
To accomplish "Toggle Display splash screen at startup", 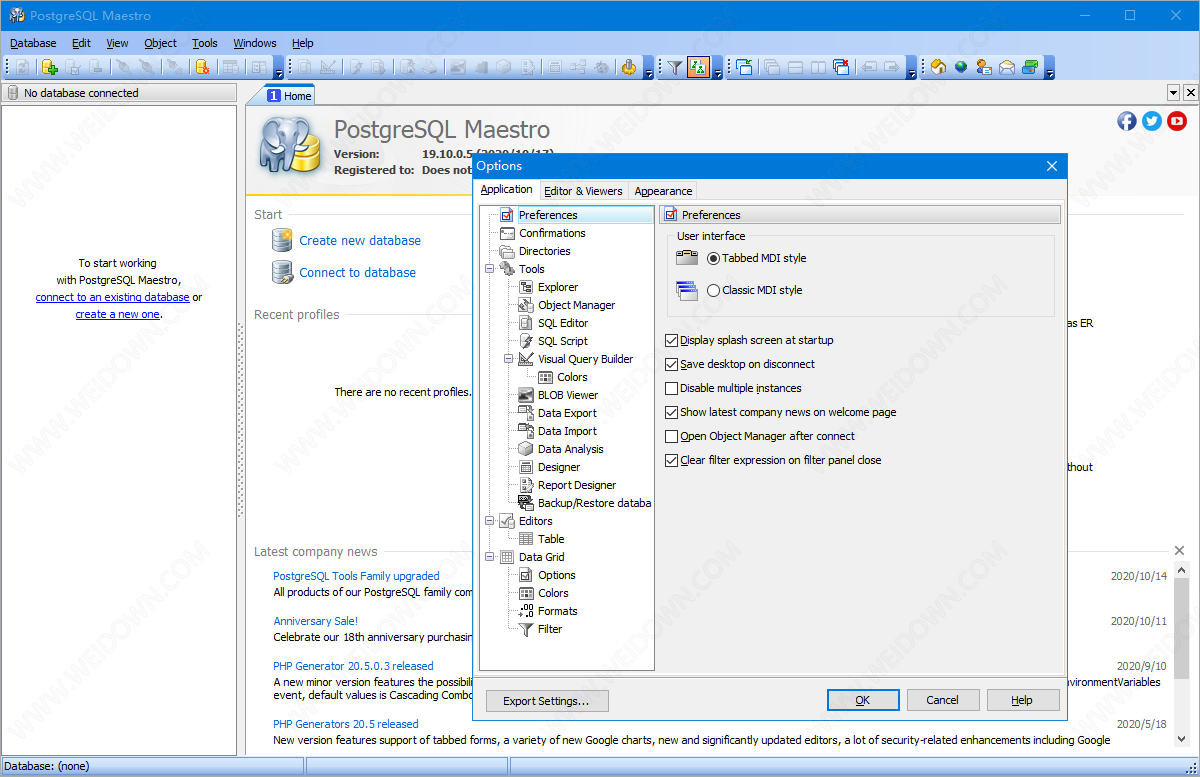I will coord(671,340).
